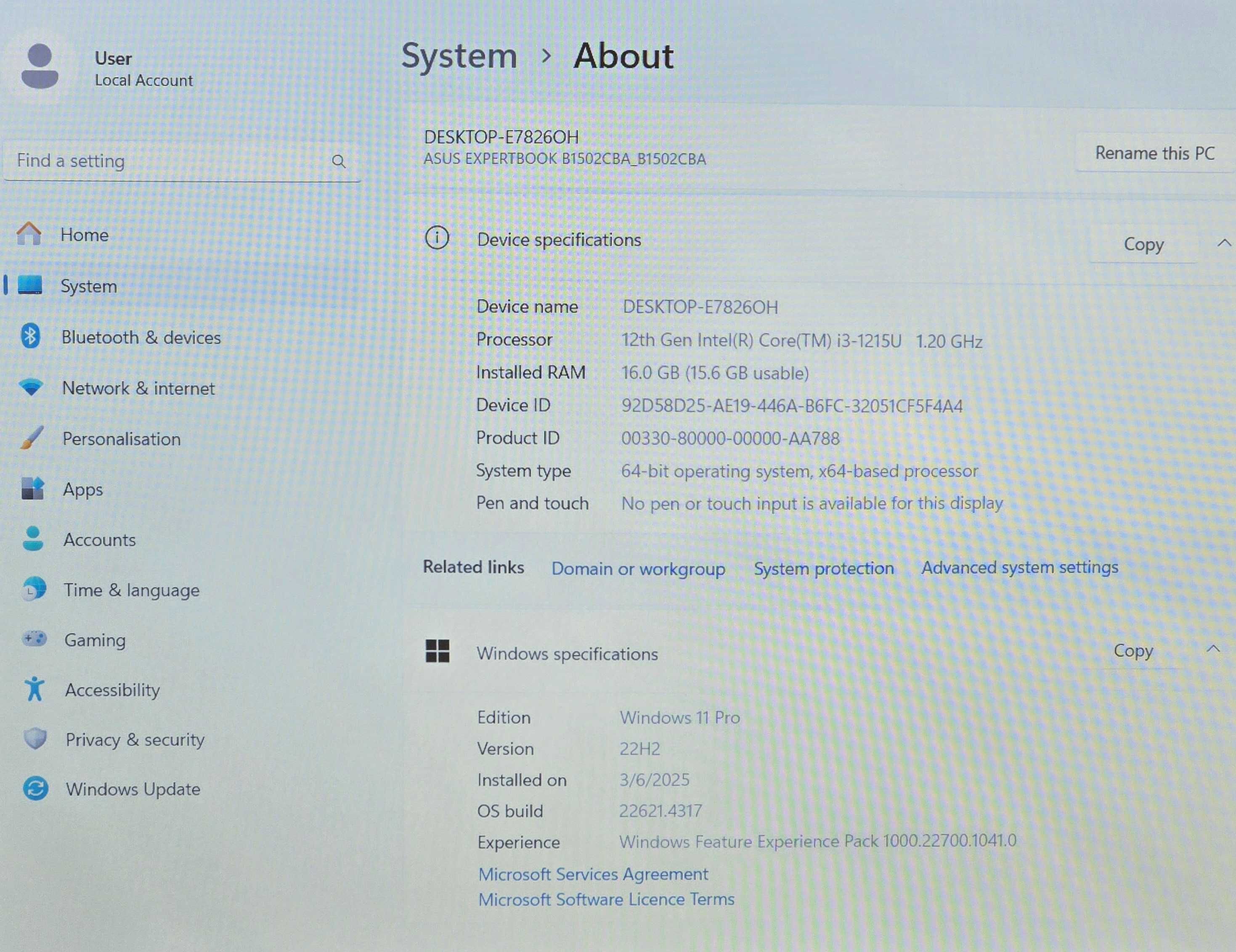Open Microsoft Services Agreement link
This screenshot has height=952, width=1236.
pyautogui.click(x=593, y=874)
